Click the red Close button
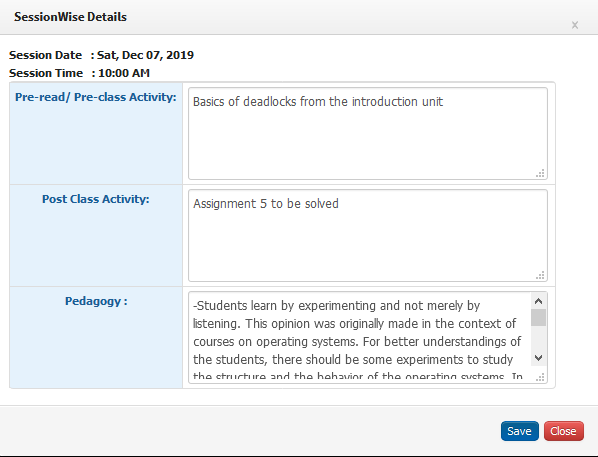598x457 pixels. pos(563,431)
